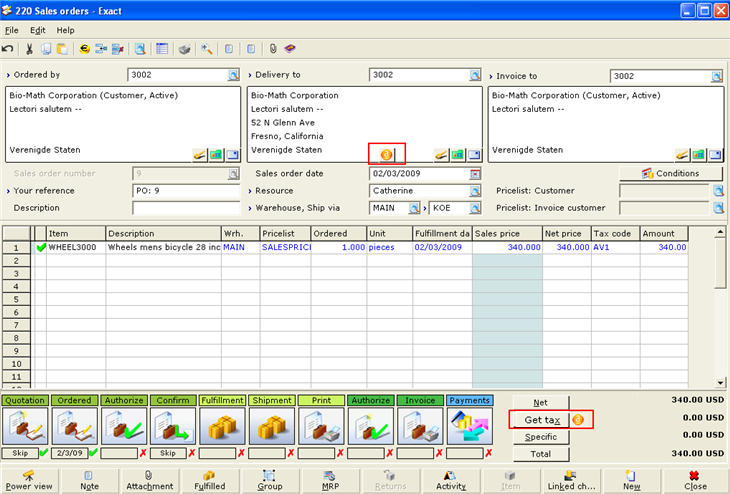Click the Power view button
The image size is (730, 494).
tap(30, 480)
